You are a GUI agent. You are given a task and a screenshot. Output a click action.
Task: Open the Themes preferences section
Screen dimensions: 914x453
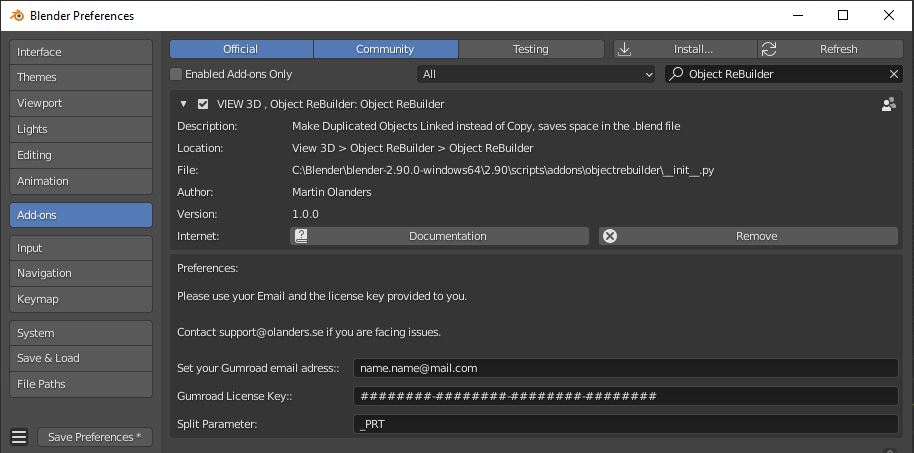click(81, 77)
